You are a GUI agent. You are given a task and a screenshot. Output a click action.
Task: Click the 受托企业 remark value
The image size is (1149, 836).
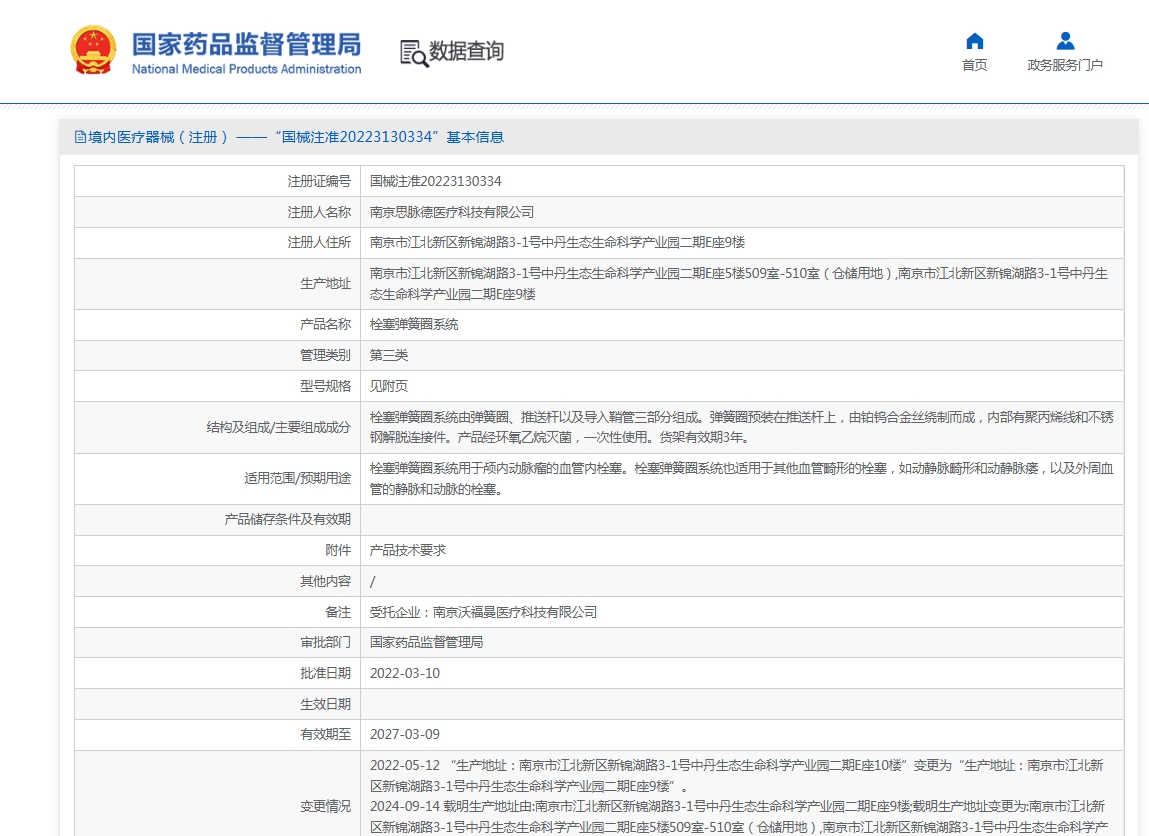(x=483, y=612)
